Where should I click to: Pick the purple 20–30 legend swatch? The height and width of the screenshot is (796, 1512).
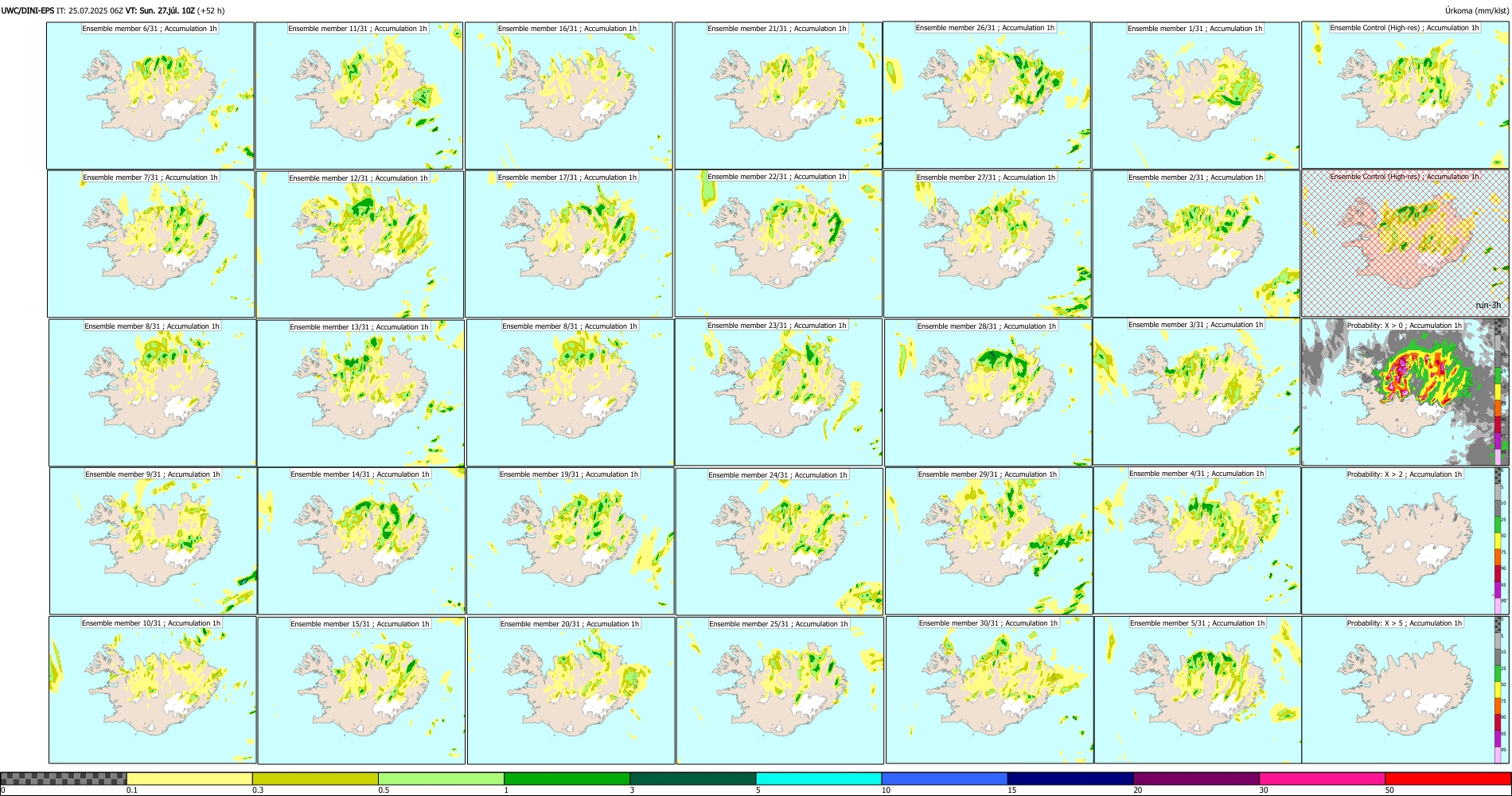click(1196, 778)
